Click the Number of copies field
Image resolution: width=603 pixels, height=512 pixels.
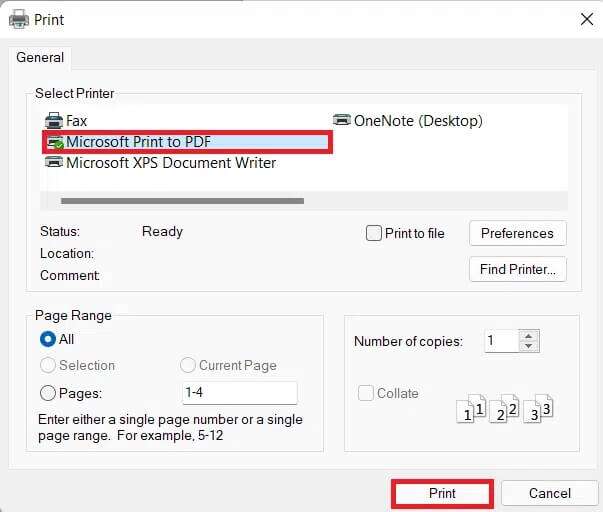(x=502, y=341)
